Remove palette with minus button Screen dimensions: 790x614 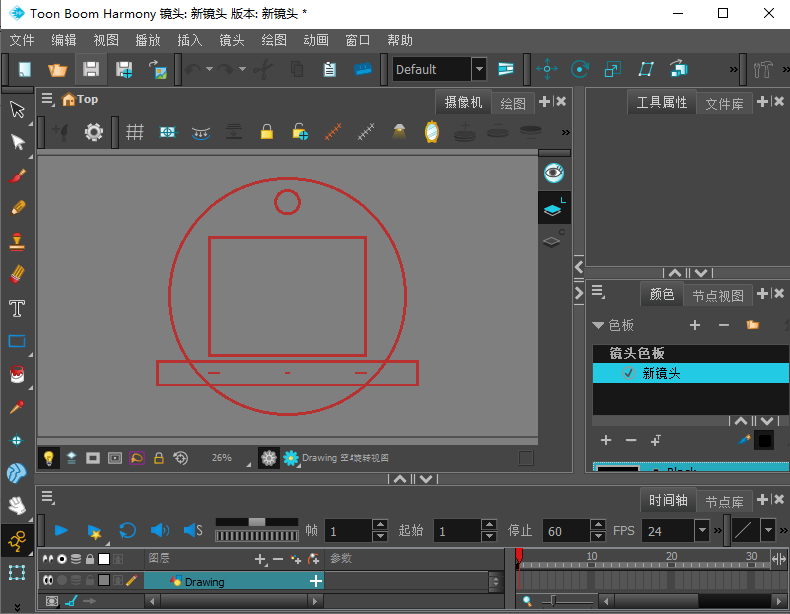(724, 325)
